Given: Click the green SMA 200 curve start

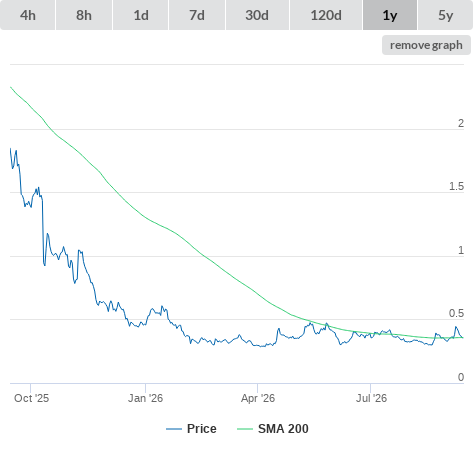Looking at the screenshot, I should pyautogui.click(x=11, y=88).
